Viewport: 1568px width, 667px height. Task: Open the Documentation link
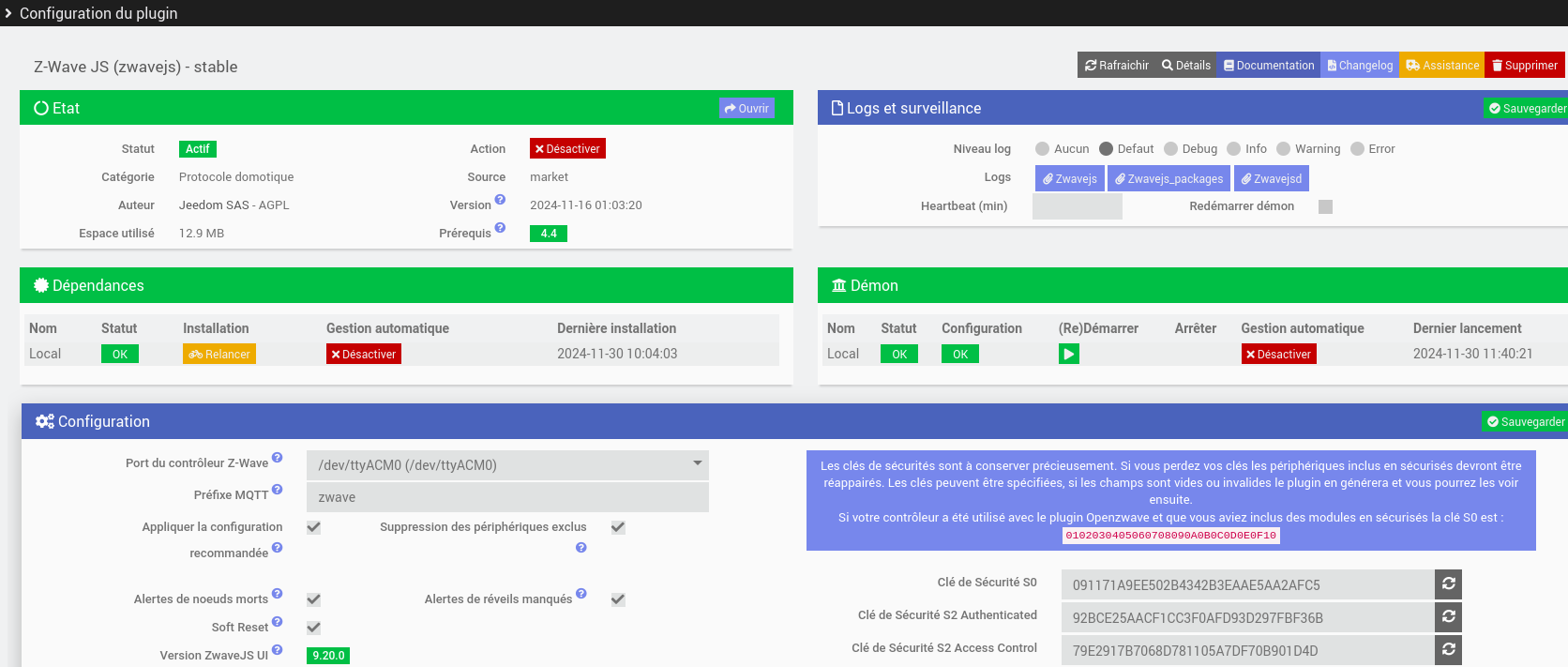point(1269,65)
